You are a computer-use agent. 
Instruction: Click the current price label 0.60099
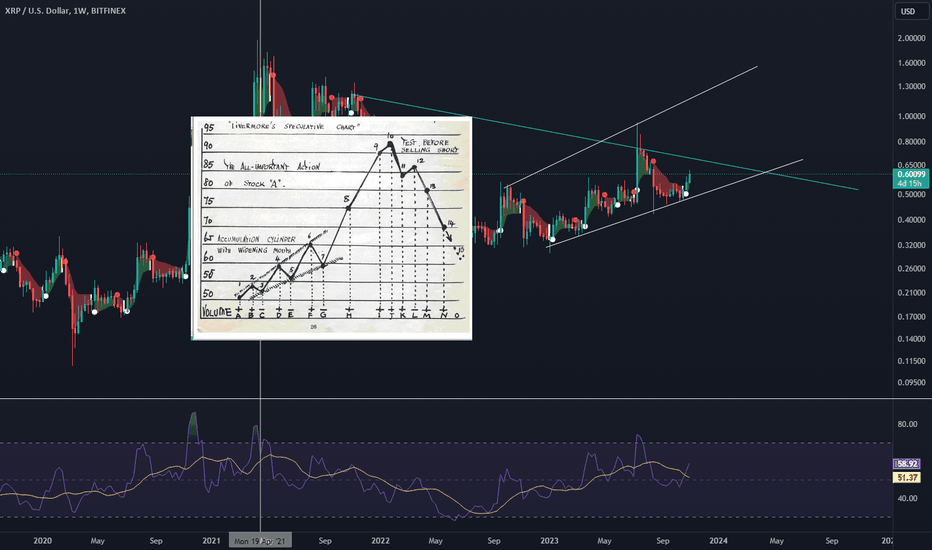911,174
